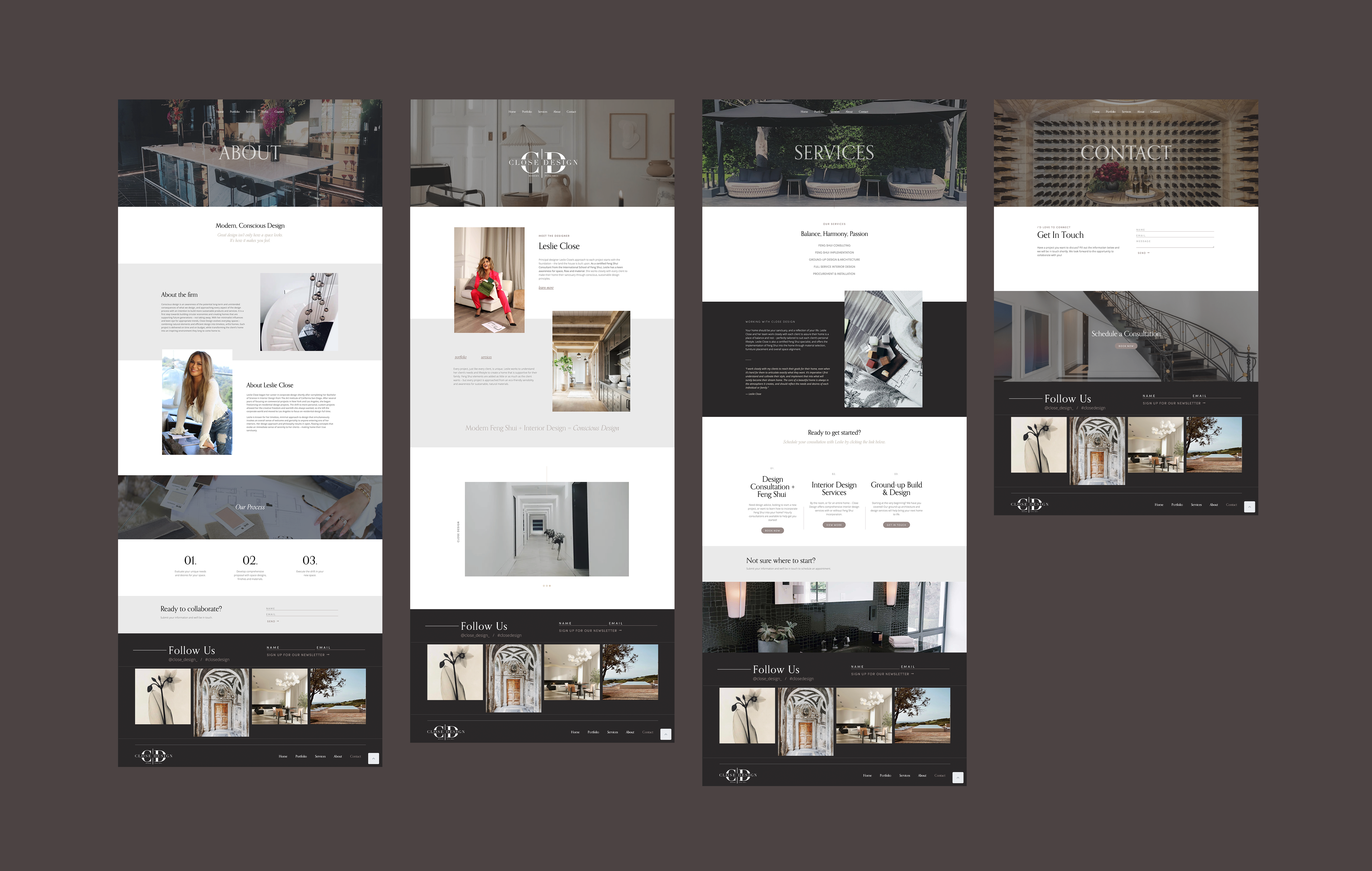Click 'Sign up for our newsletter' on Contact page
This screenshot has height=871, width=1372.
(x=1174, y=403)
